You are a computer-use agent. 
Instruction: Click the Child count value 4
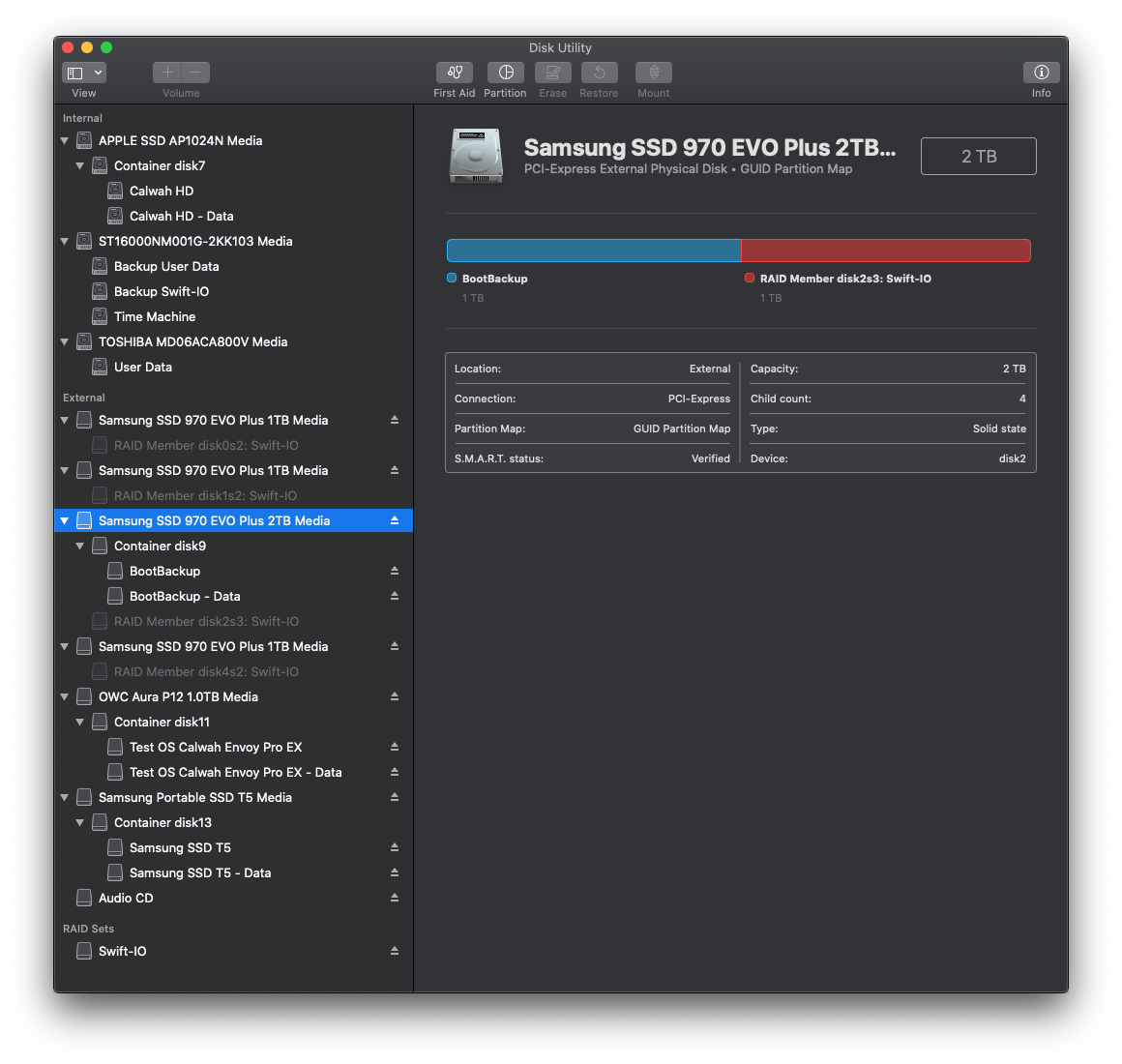1022,399
